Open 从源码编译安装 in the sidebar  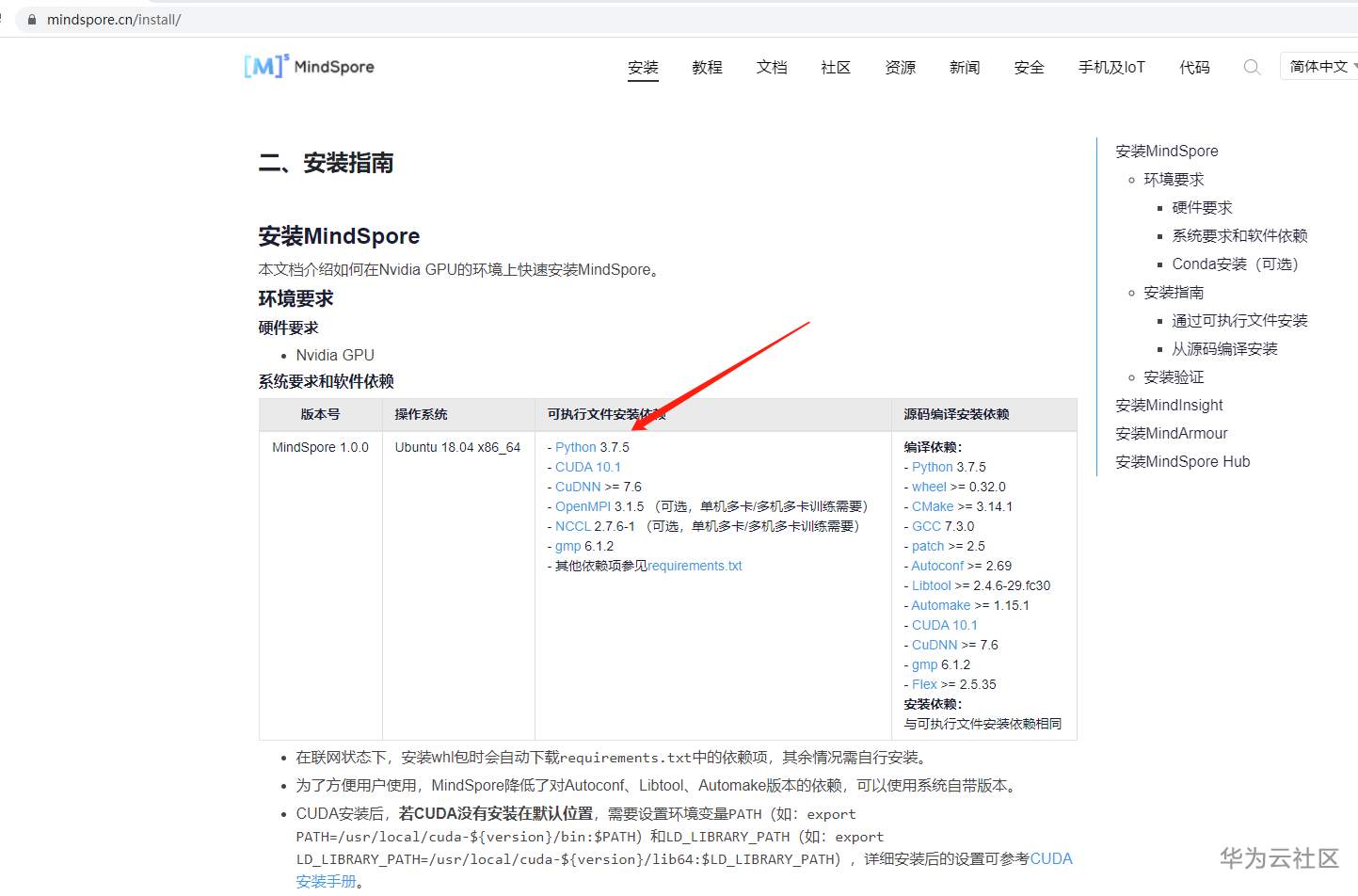click(1224, 348)
